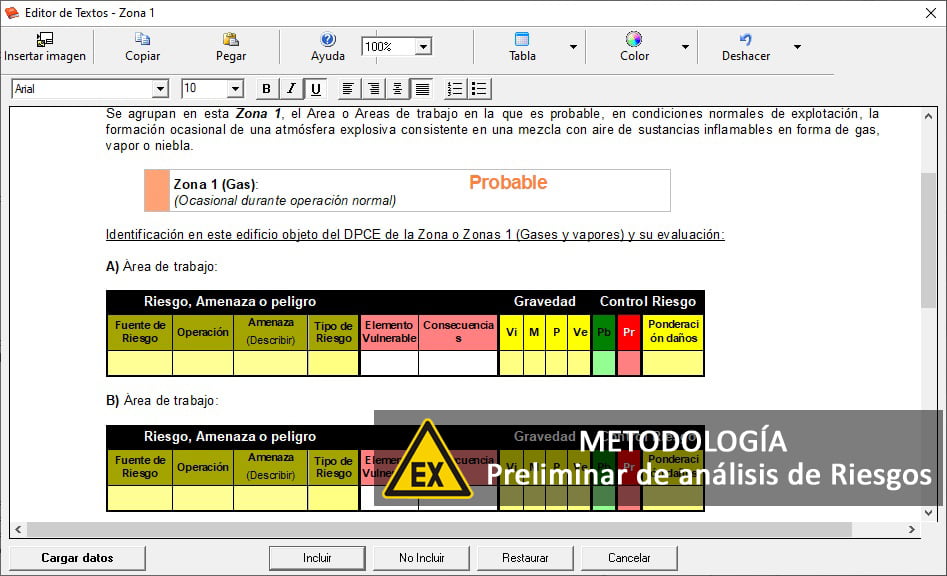Insert bulleted list
Viewport: 947px width, 576px height.
[480, 89]
